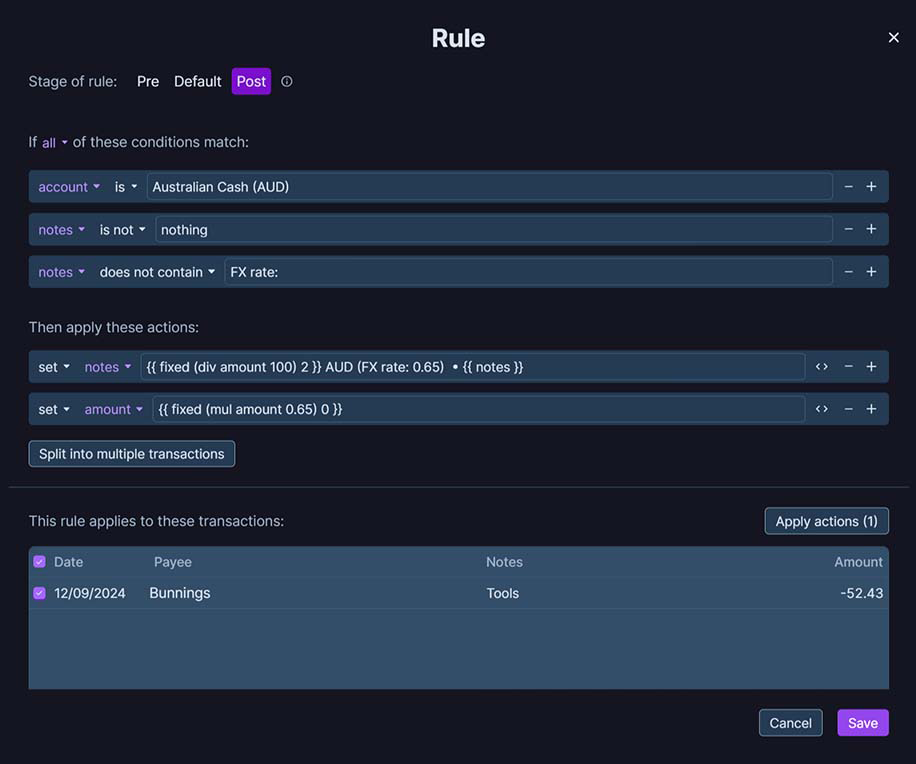Select the Pre stage option
This screenshot has height=764, width=916.
148,82
